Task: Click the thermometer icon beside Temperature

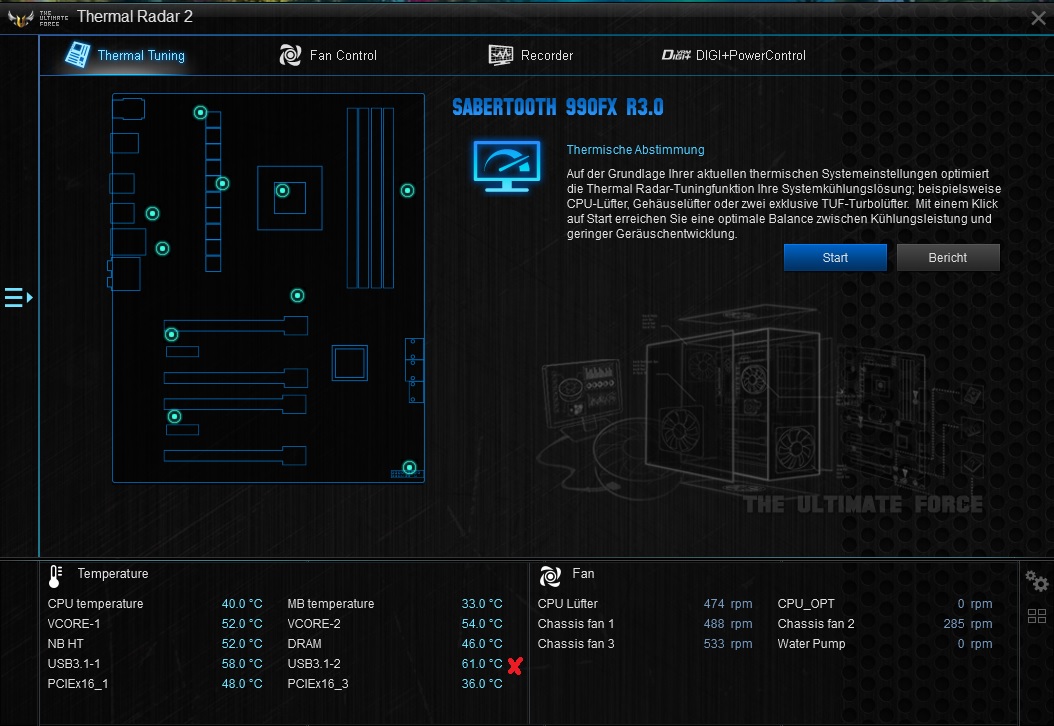Action: 55,576
